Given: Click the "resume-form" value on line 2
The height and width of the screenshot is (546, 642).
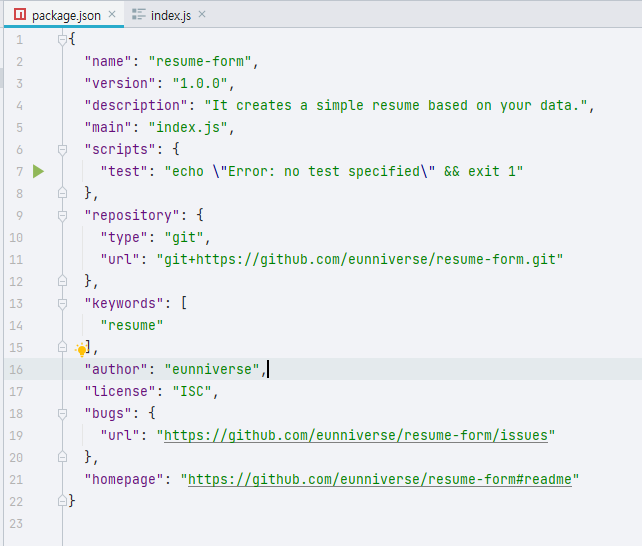Looking at the screenshot, I should [200, 61].
